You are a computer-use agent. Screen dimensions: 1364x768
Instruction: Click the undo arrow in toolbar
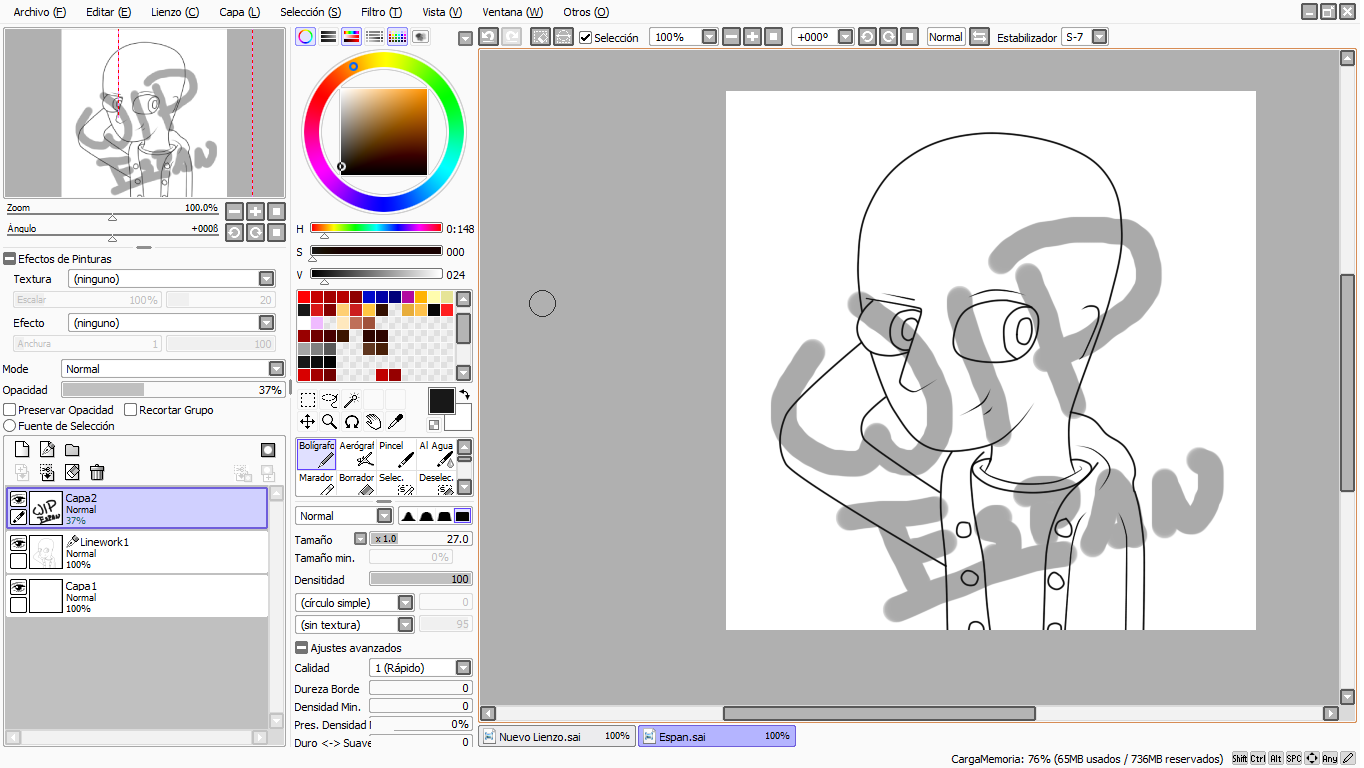tap(488, 37)
